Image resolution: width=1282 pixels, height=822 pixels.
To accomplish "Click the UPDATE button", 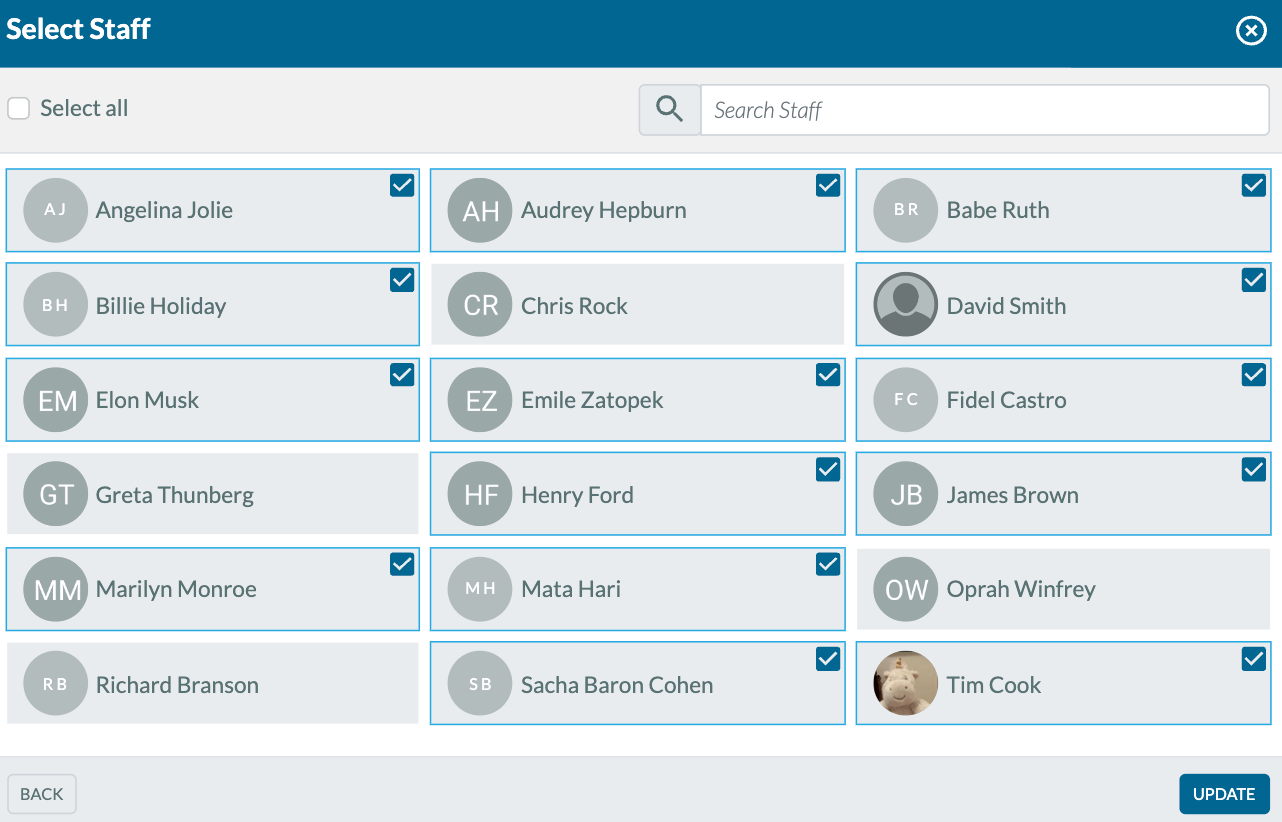I will pyautogui.click(x=1224, y=794).
